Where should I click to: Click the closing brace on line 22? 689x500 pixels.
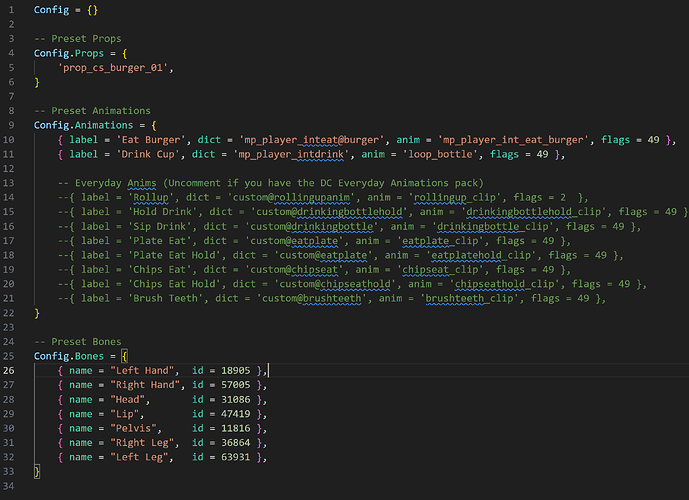tap(37, 313)
